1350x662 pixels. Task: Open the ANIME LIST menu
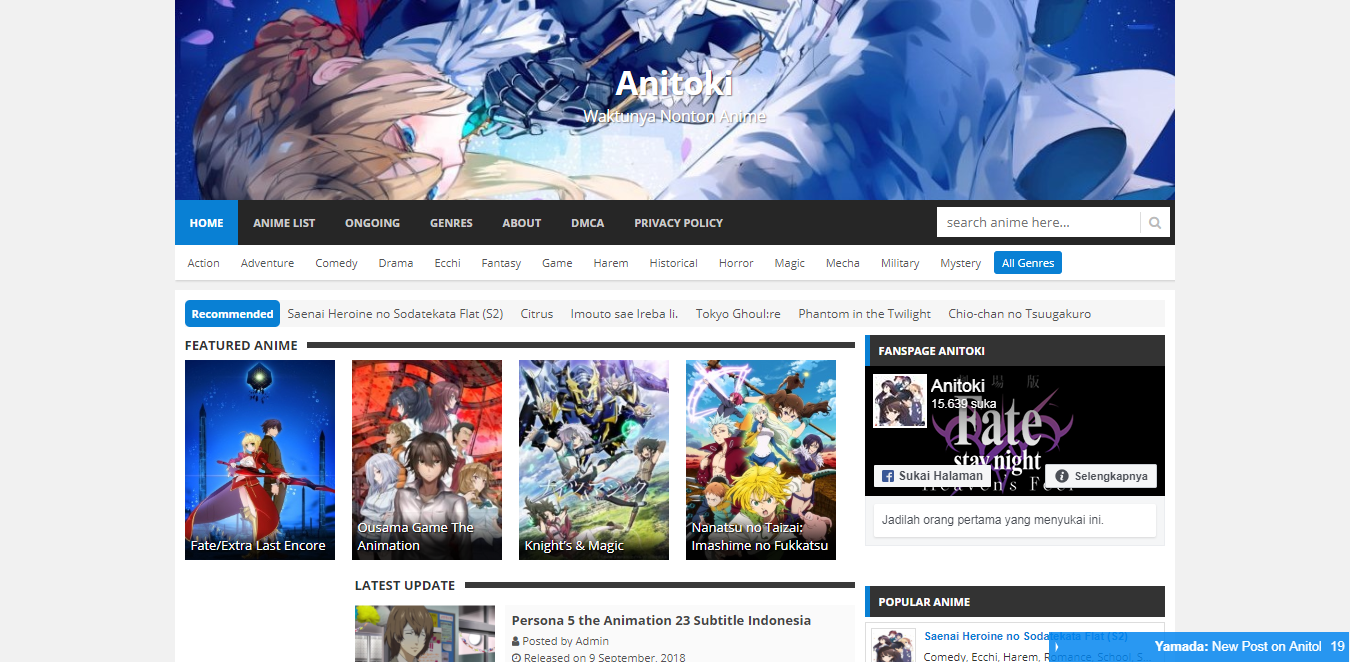coord(284,223)
